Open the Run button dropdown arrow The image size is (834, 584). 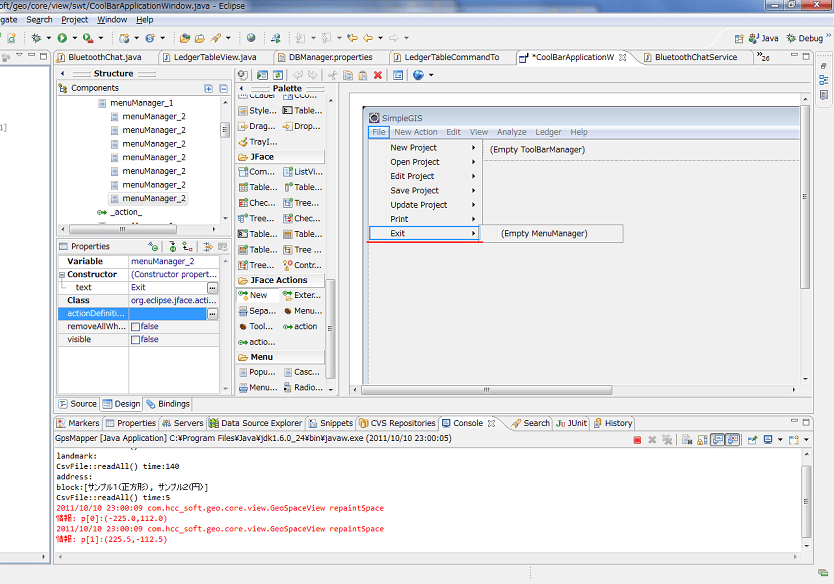(x=74, y=38)
